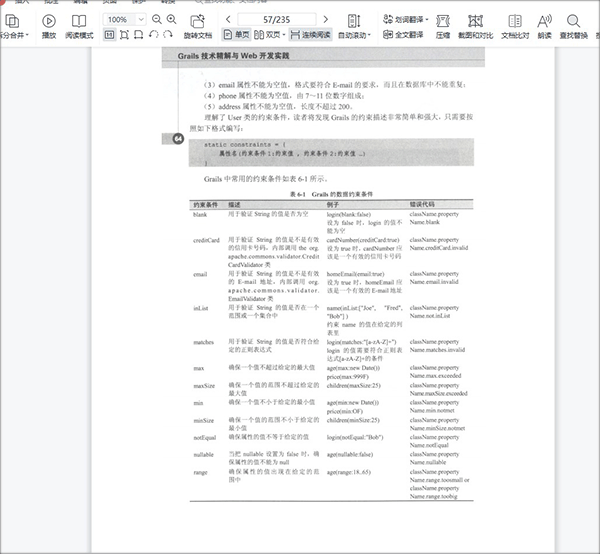Image resolution: width=600 pixels, height=554 pixels.
Task: Rotate page clockwise
Action: pos(168,35)
